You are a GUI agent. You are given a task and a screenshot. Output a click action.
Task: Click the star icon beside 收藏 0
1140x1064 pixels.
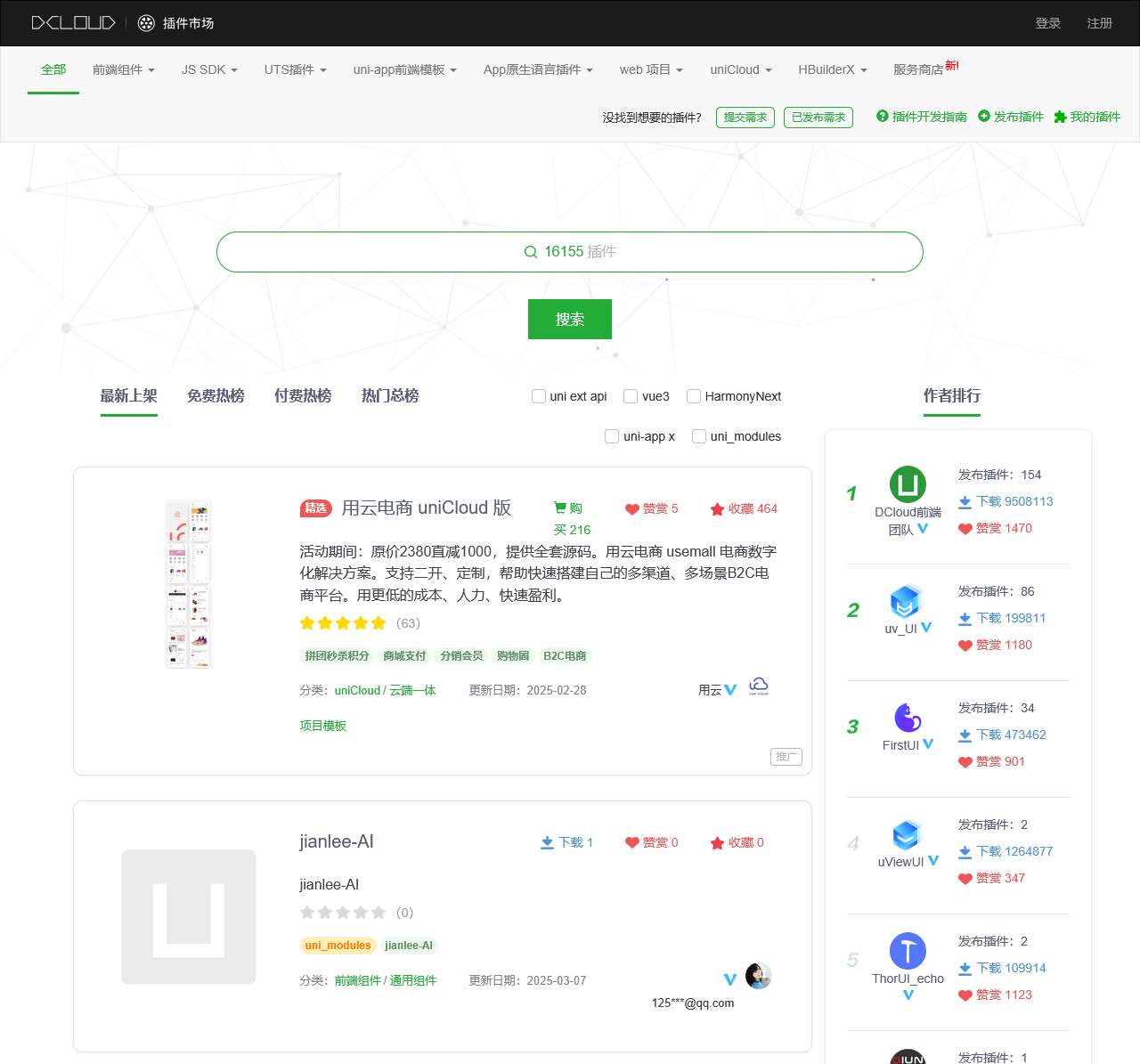pos(717,843)
